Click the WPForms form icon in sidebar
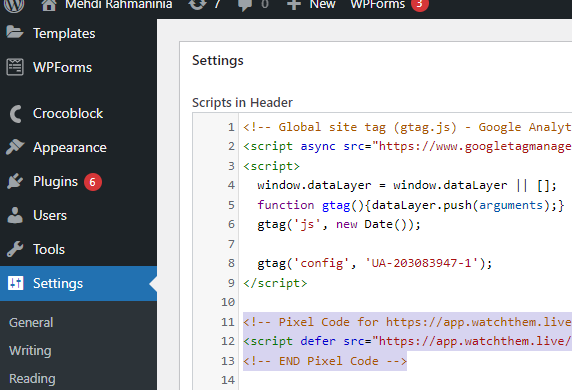Screen dimensions: 572x390 coord(15,67)
